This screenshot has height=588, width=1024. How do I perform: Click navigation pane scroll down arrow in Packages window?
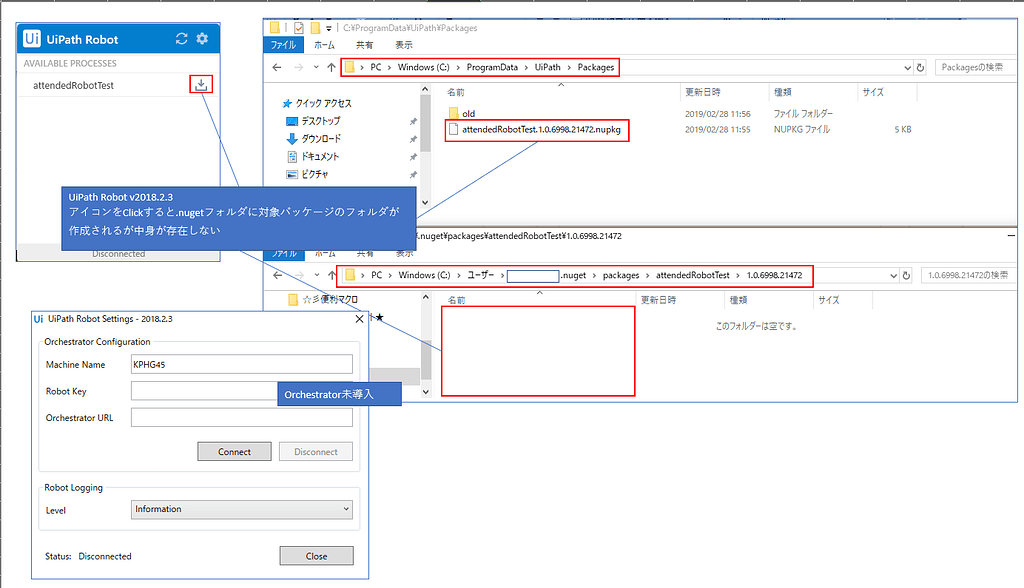point(425,203)
